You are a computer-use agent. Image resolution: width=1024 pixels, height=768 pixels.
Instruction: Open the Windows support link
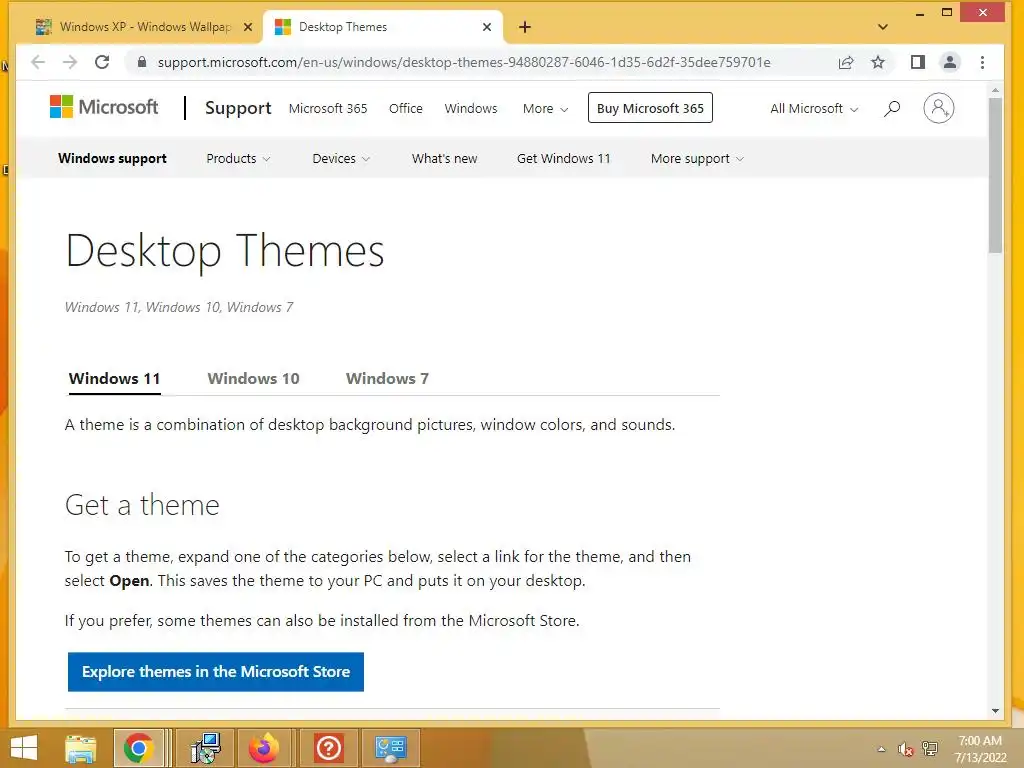(x=112, y=159)
